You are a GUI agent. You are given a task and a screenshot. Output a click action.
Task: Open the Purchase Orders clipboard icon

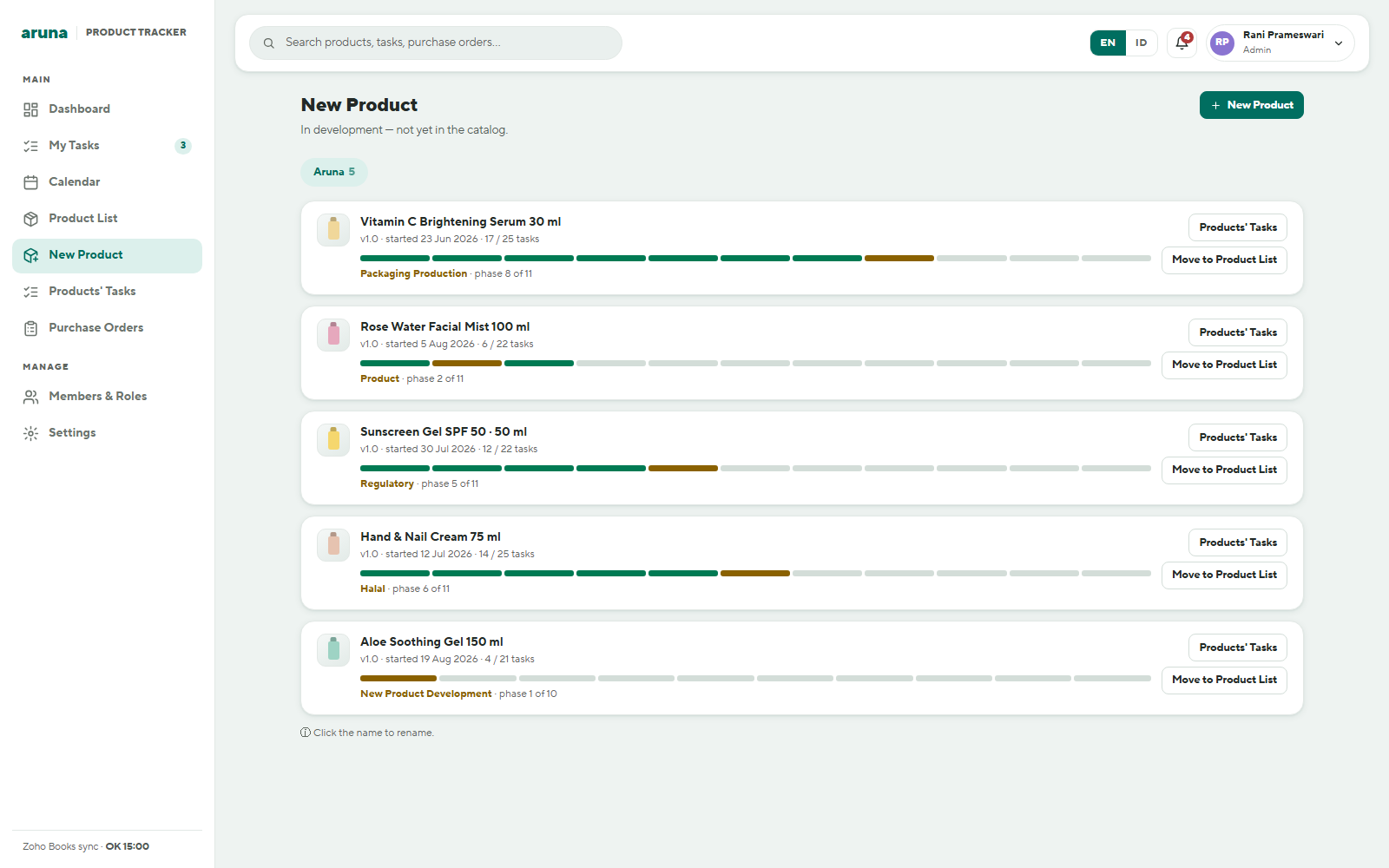pyautogui.click(x=31, y=328)
